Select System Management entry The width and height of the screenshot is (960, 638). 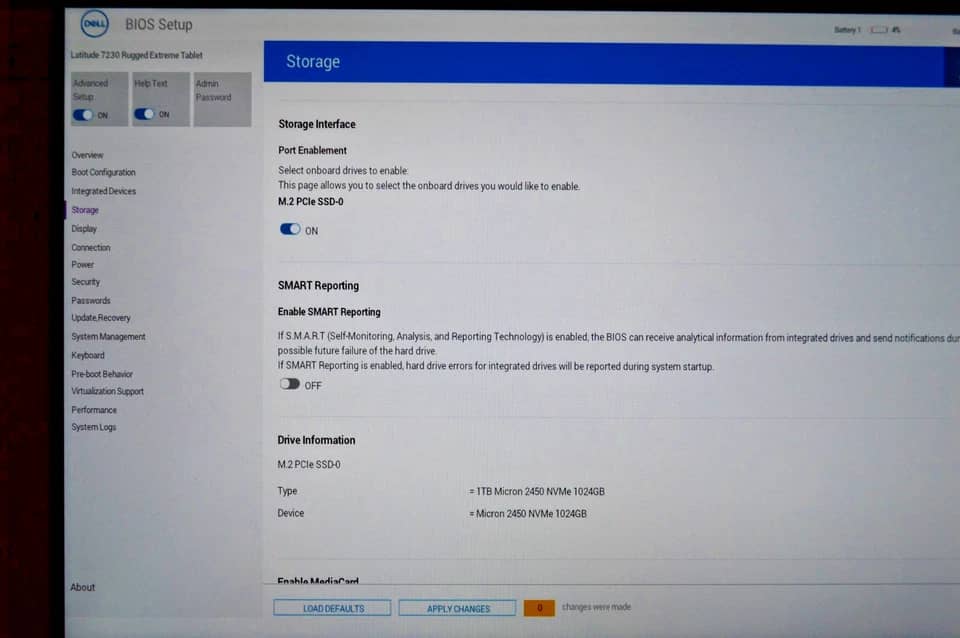[x=108, y=337]
